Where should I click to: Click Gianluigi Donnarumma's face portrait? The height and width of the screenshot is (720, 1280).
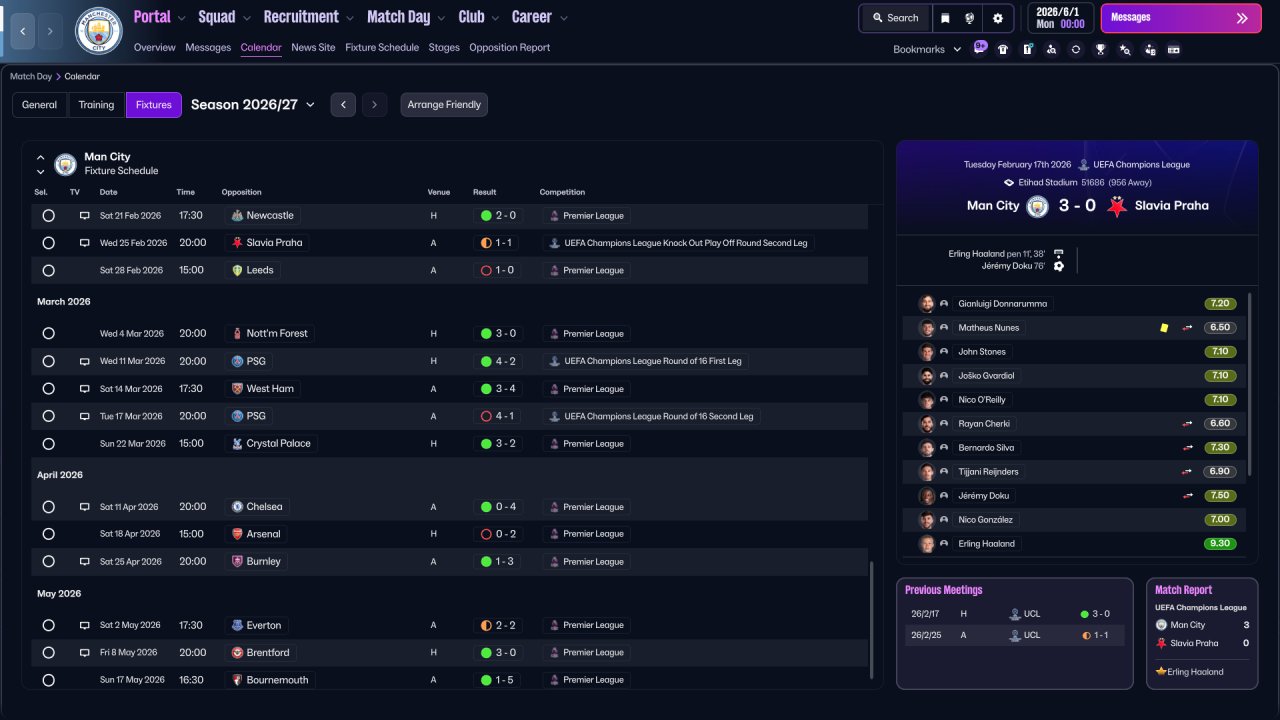[x=927, y=304]
